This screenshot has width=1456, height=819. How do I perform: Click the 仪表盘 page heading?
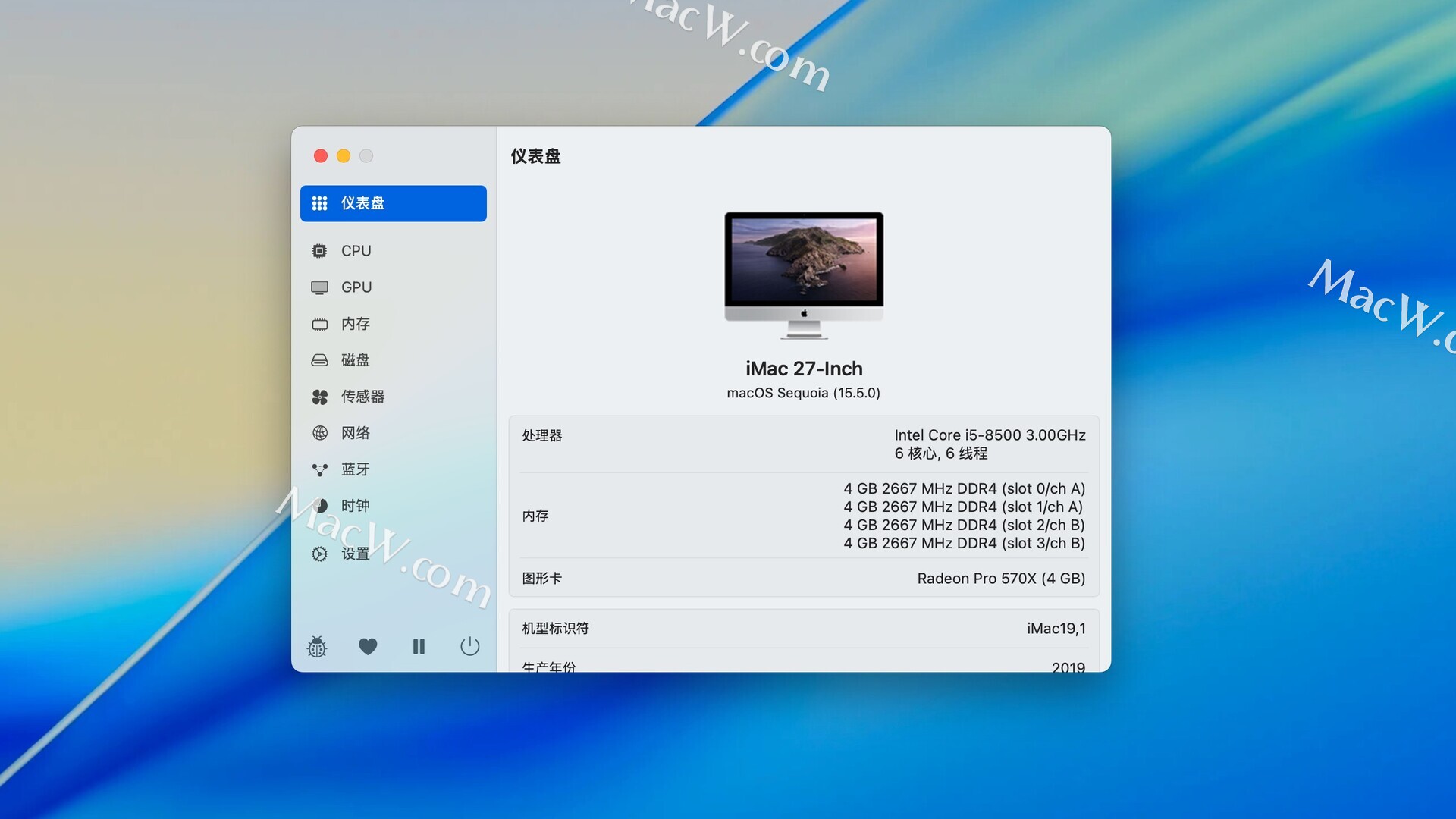pos(535,156)
